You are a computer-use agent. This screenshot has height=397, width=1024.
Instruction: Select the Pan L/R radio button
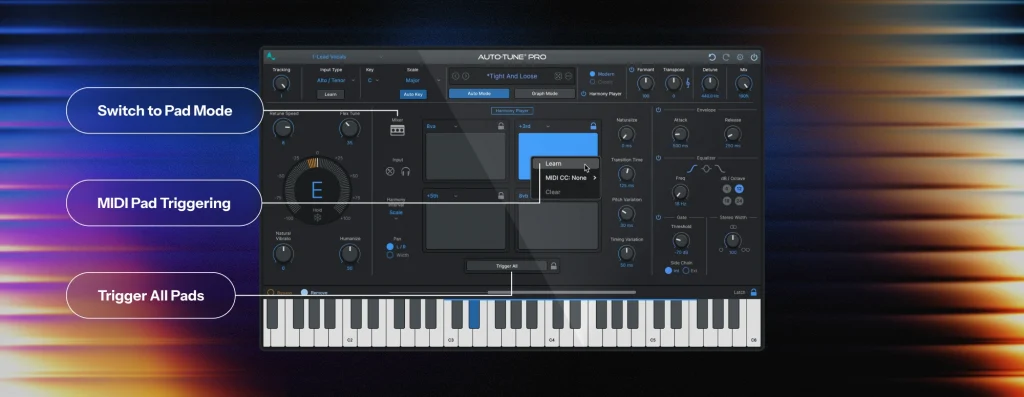(x=391, y=247)
